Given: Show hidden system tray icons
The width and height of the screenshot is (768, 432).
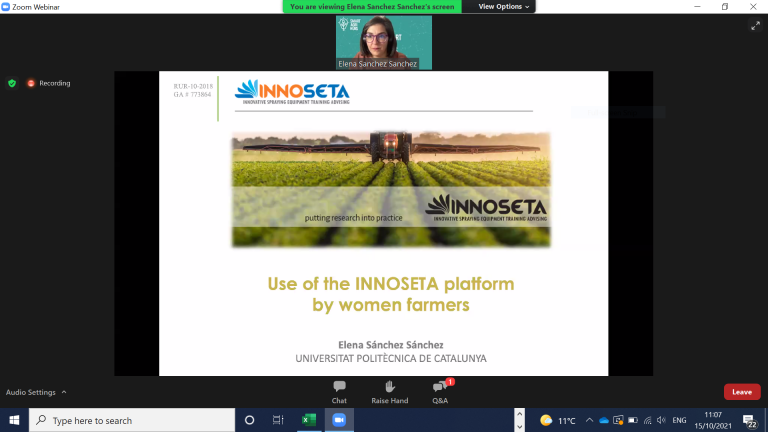Looking at the screenshot, I should pyautogui.click(x=590, y=420).
